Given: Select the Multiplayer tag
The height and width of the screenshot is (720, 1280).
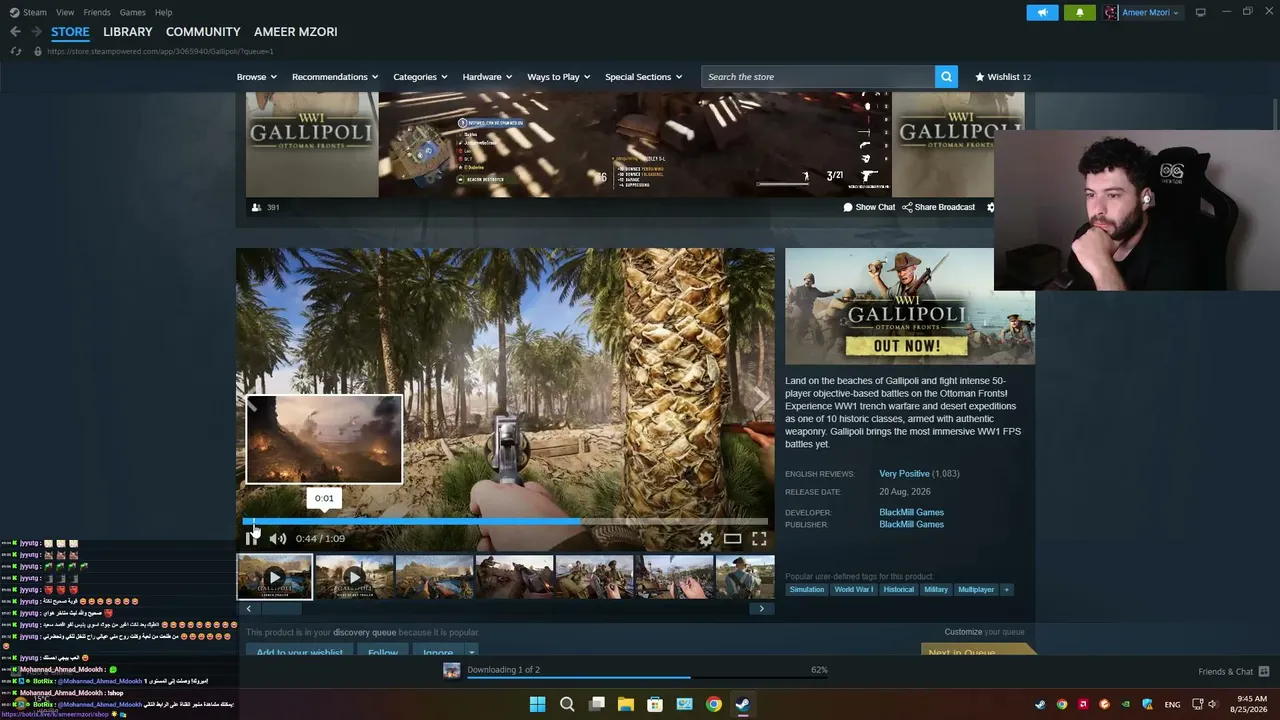Looking at the screenshot, I should point(976,589).
